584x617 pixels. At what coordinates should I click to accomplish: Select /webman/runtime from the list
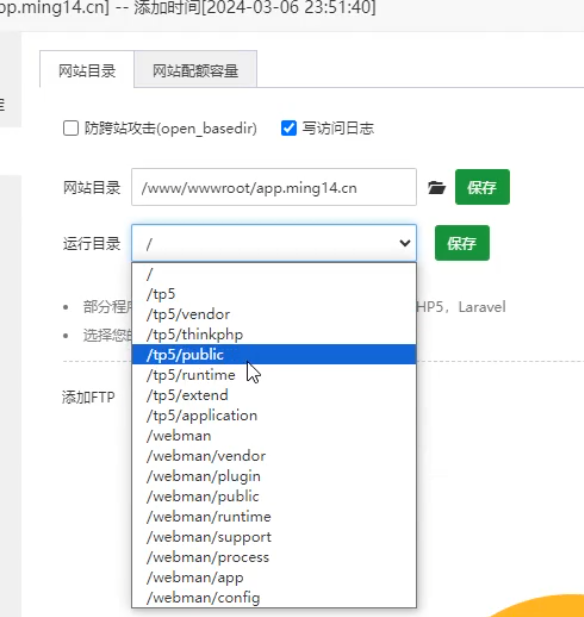pos(274,517)
